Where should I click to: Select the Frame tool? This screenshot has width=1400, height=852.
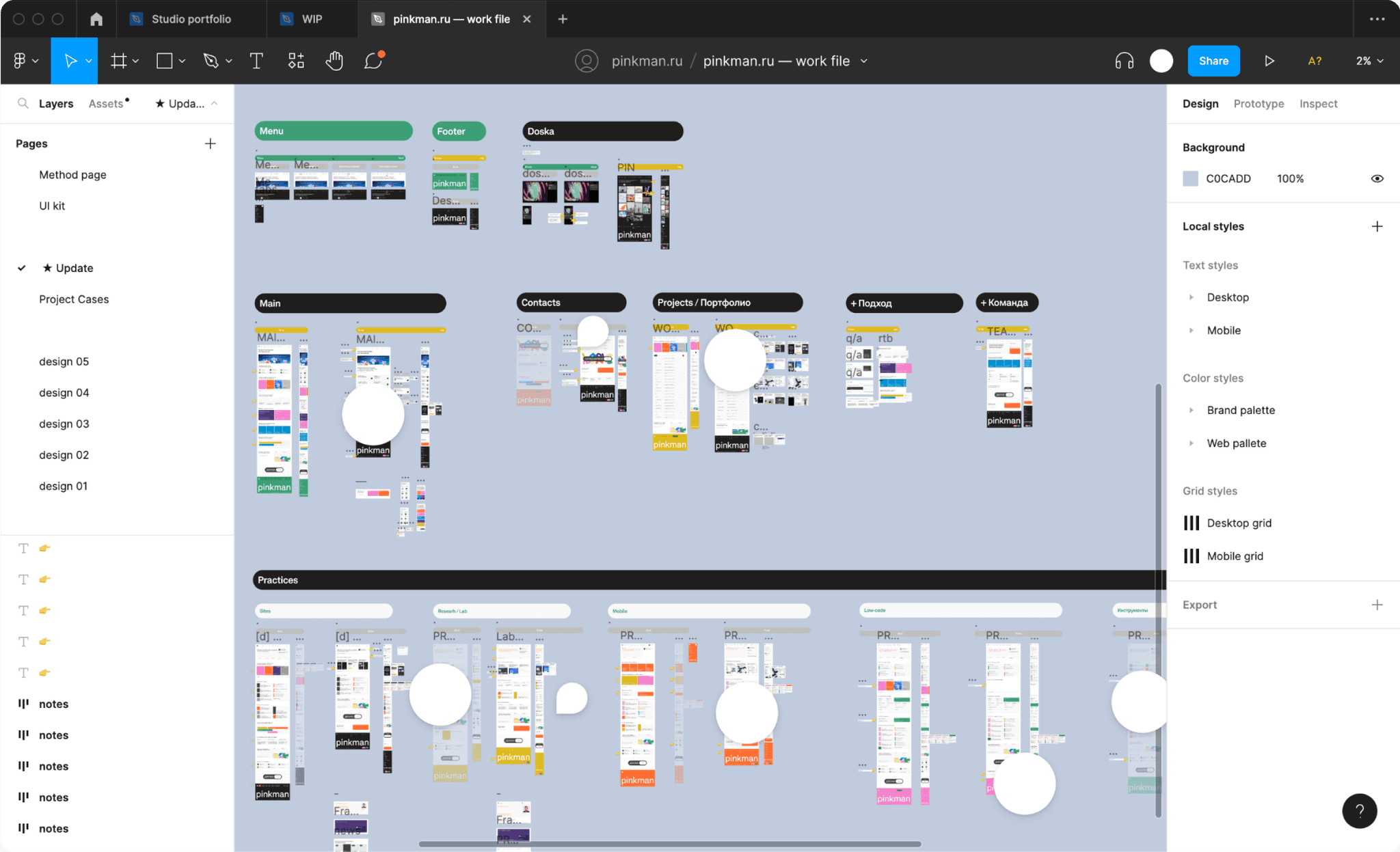pos(119,61)
